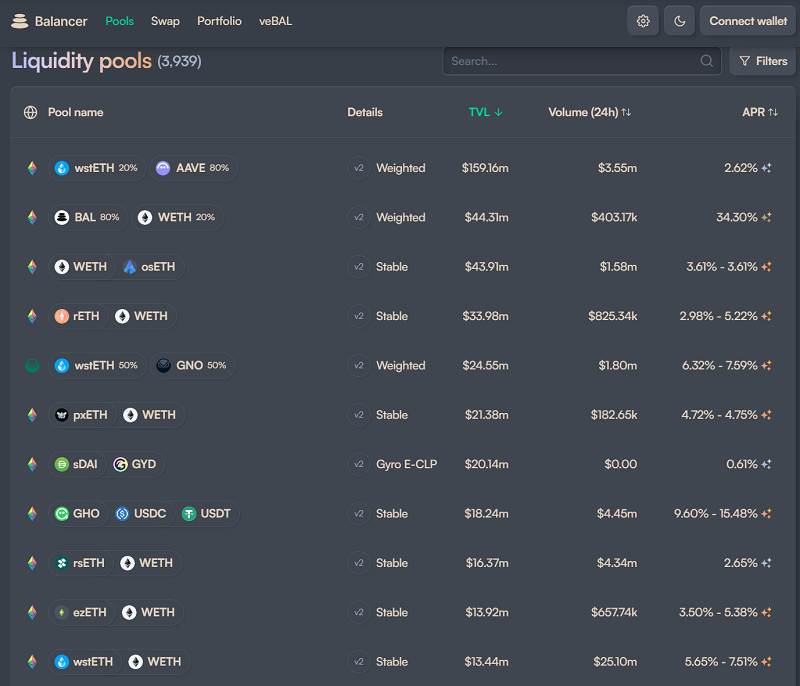Image resolution: width=800 pixels, height=686 pixels.
Task: Click ezETH token icon
Action: tap(62, 612)
